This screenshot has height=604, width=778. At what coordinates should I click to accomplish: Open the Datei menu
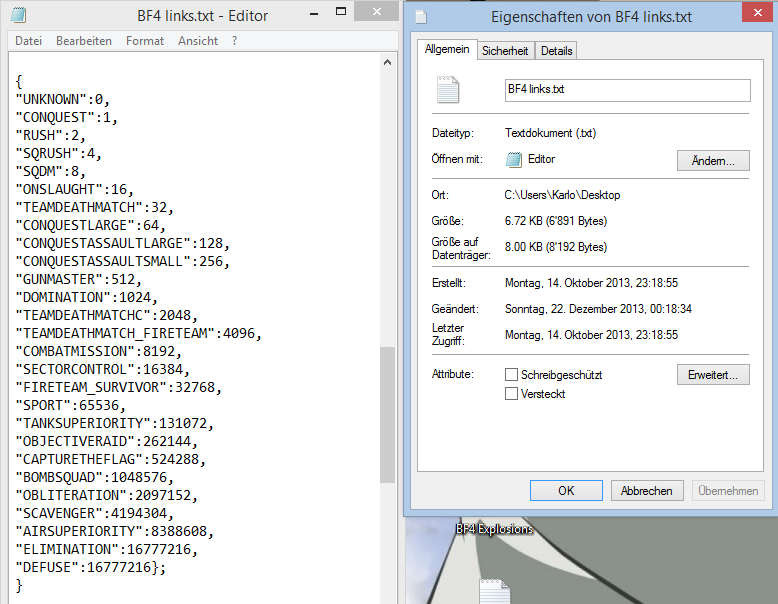28,41
